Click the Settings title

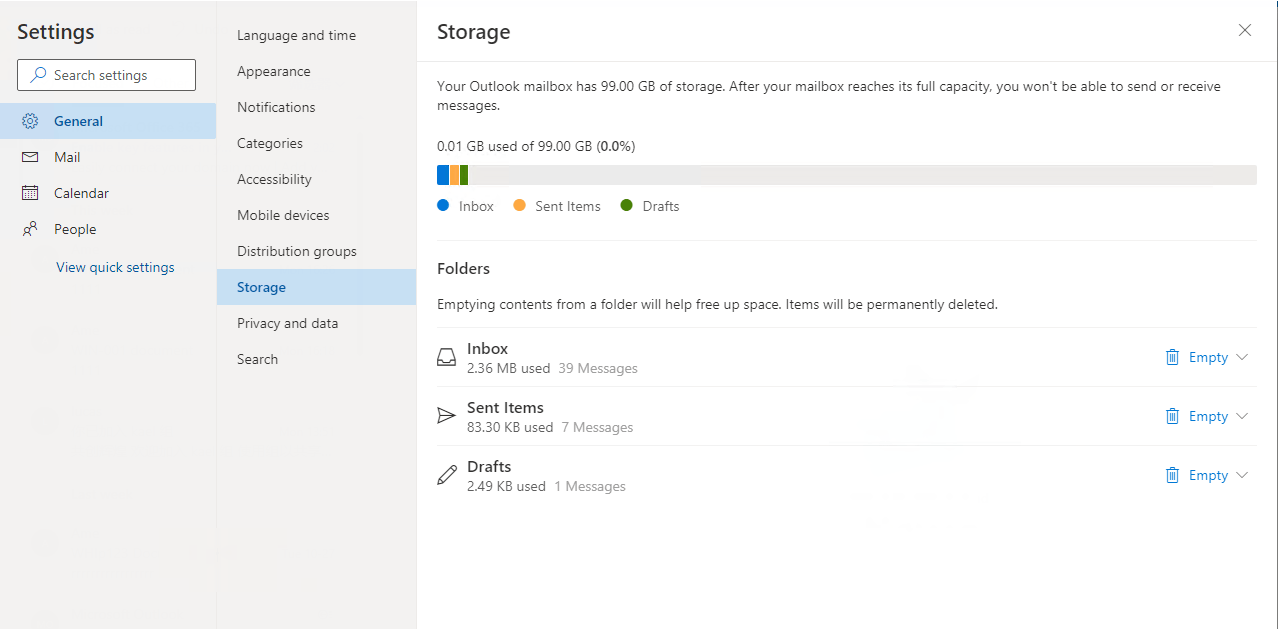56,32
